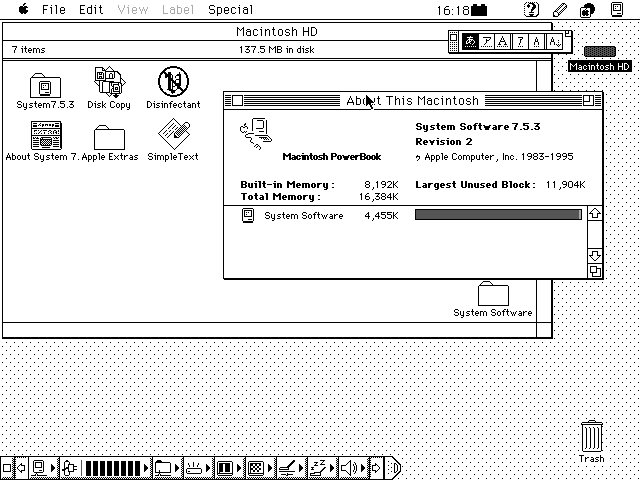Image resolution: width=640 pixels, height=480 pixels.
Task: Close the input mode palette via its box
Action: tap(453, 38)
